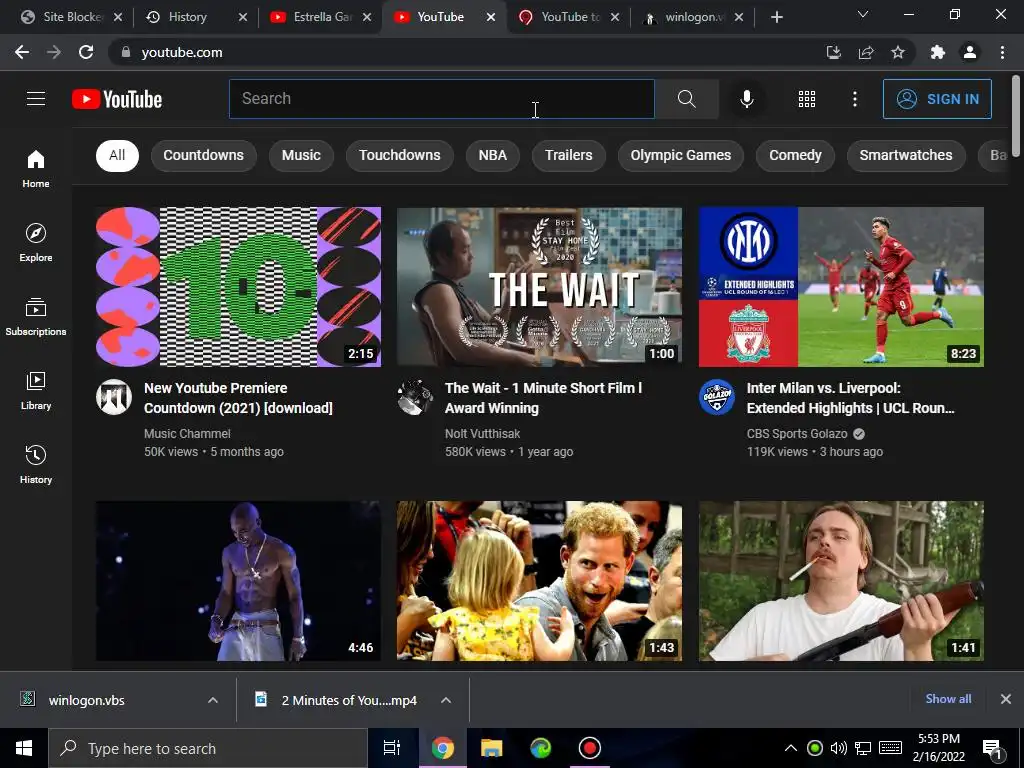Select the Music filter chip
Image resolution: width=1024 pixels, height=768 pixels.
click(x=301, y=155)
